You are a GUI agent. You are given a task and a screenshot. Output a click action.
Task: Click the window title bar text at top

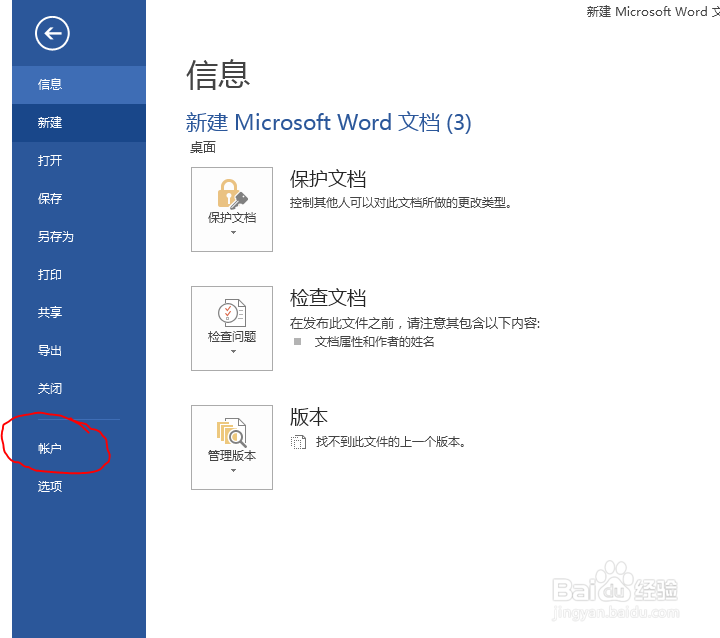653,11
